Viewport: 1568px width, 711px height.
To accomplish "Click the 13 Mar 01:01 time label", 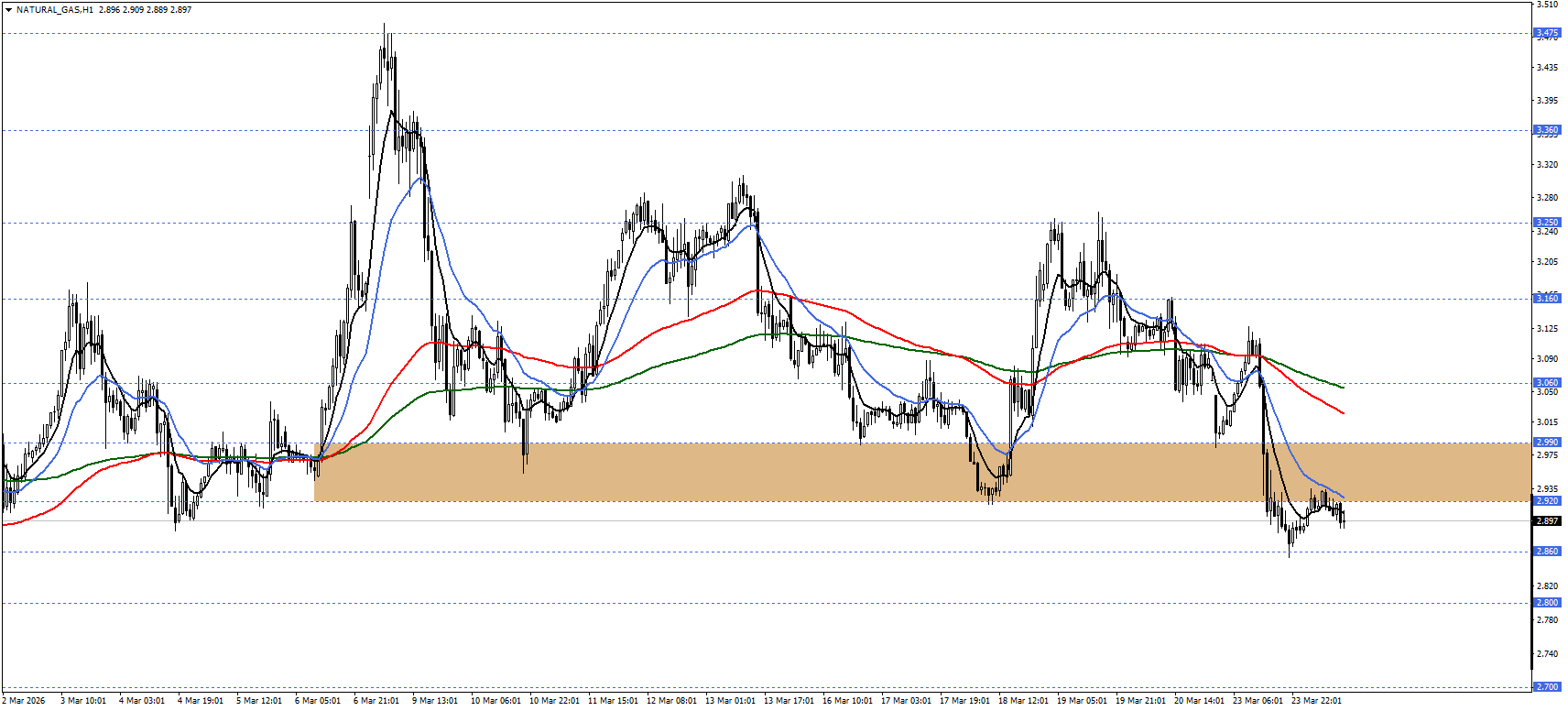I will (730, 701).
